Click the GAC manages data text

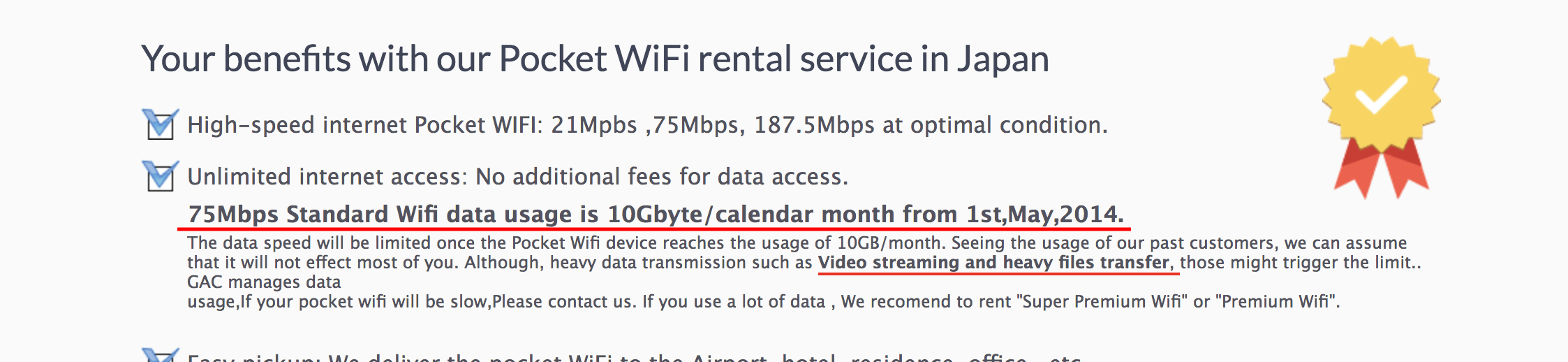pos(264,282)
